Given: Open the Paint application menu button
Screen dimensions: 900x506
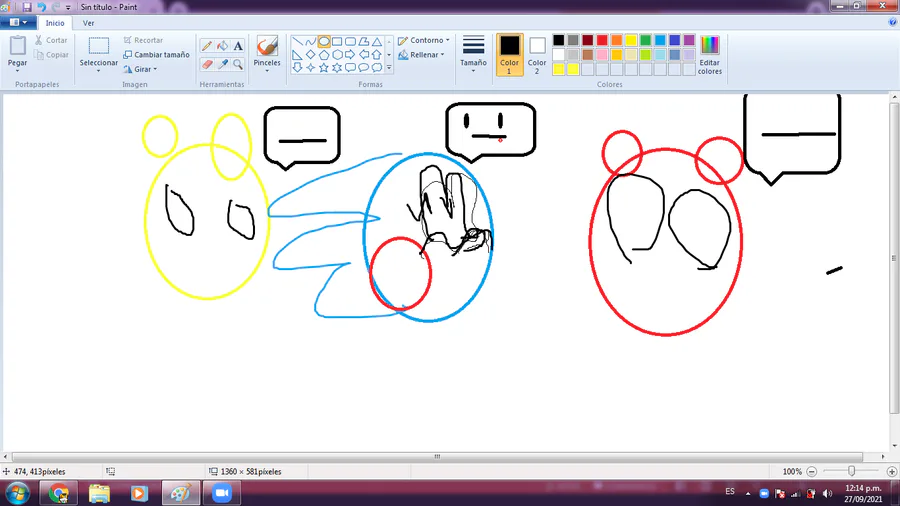Looking at the screenshot, I should (18, 22).
